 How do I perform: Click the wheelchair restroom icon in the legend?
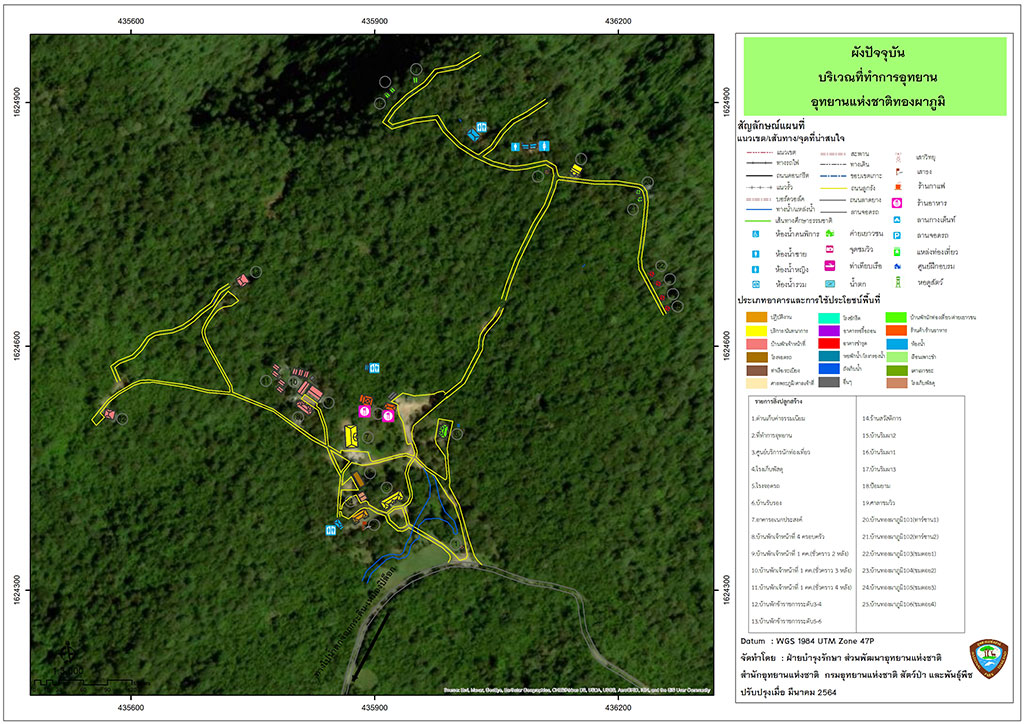pos(756,234)
